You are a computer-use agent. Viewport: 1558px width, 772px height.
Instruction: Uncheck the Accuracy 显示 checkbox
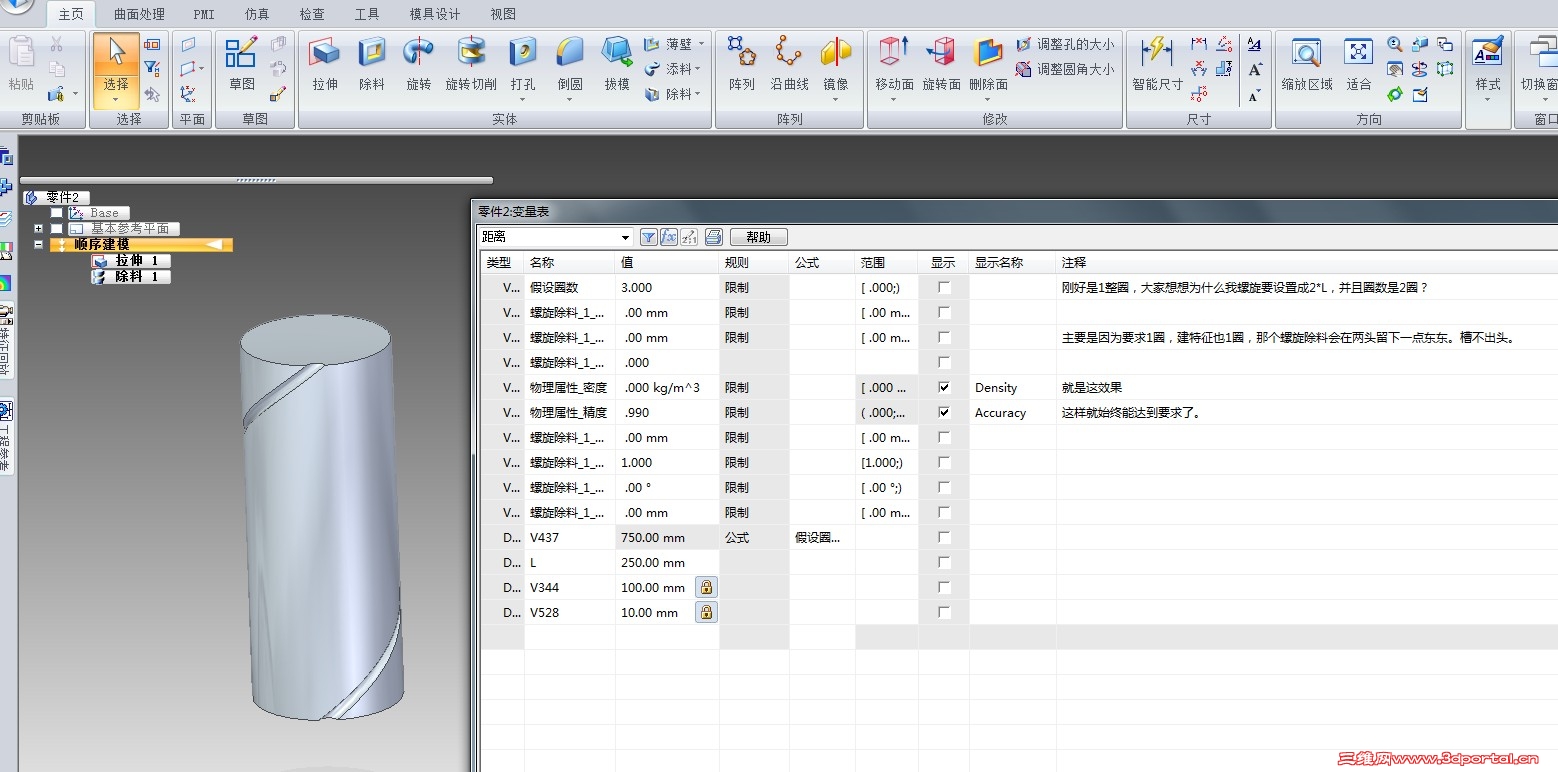coord(944,412)
